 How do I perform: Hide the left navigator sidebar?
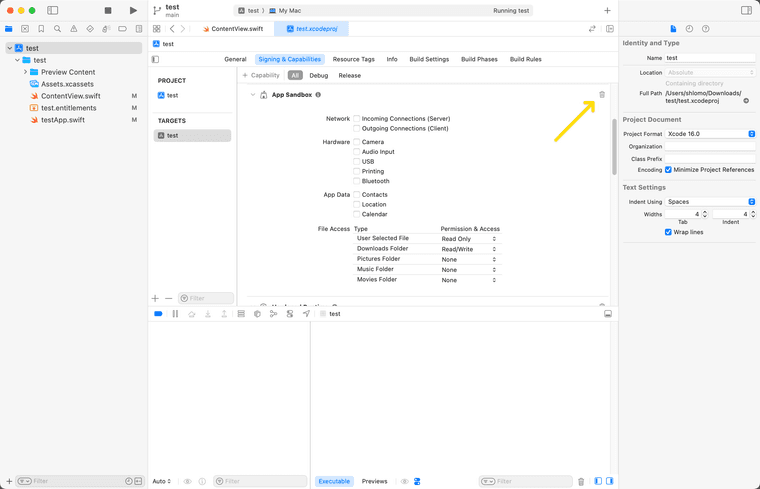pos(52,10)
